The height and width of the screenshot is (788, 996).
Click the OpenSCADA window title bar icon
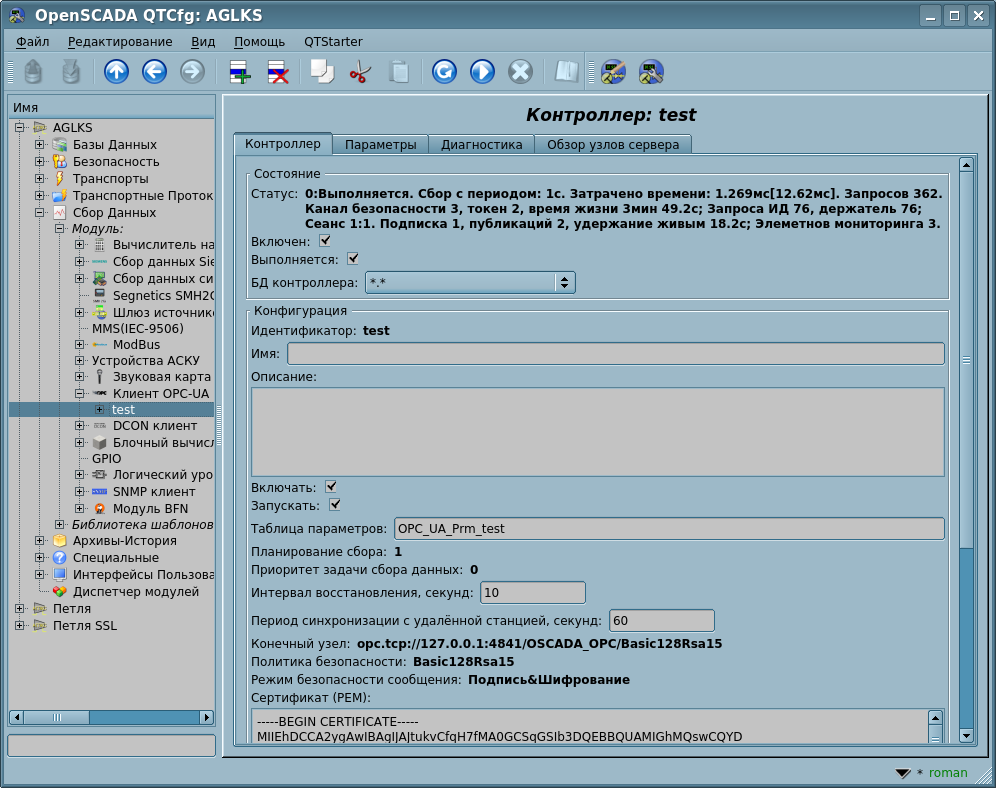click(x=17, y=16)
